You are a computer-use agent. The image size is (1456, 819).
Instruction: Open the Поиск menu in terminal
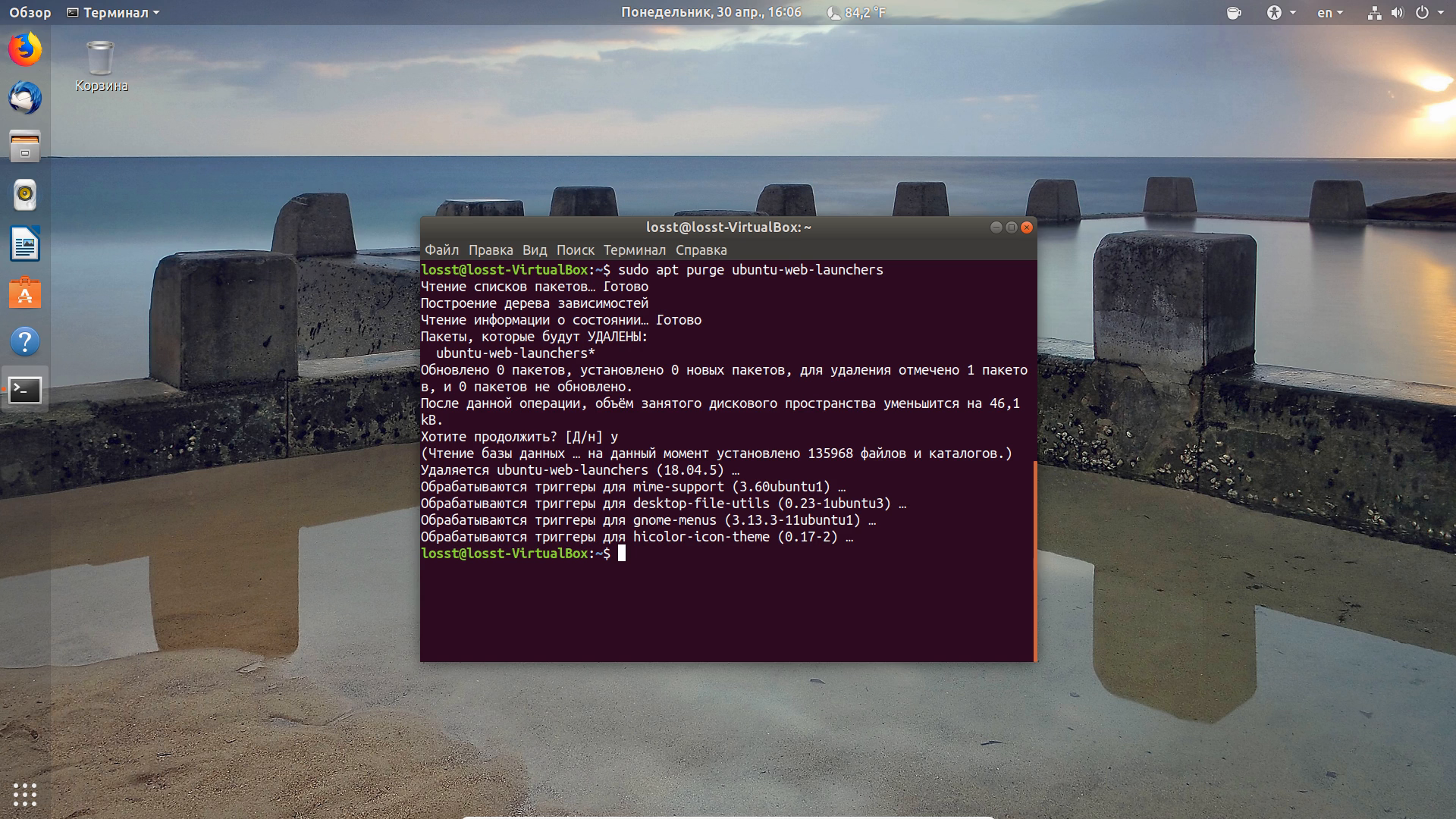click(x=576, y=249)
